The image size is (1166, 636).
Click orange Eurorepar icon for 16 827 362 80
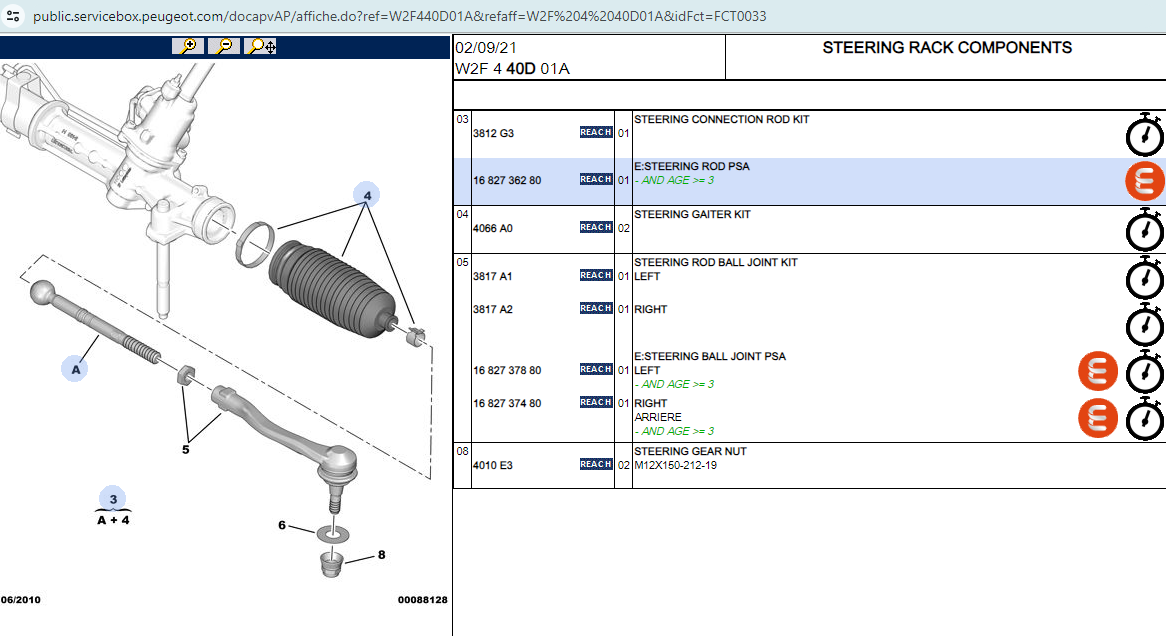pos(1144,182)
